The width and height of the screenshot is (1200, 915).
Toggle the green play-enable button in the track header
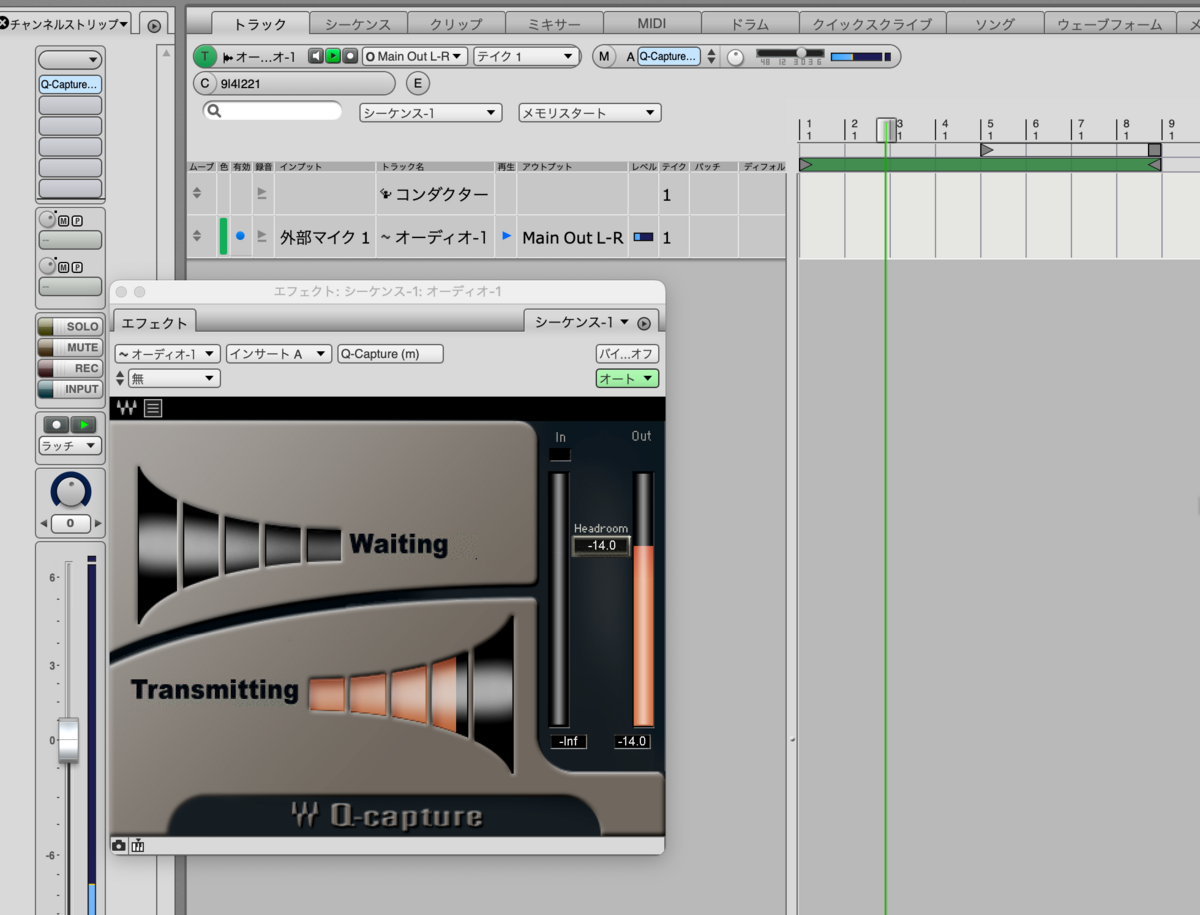click(x=333, y=57)
